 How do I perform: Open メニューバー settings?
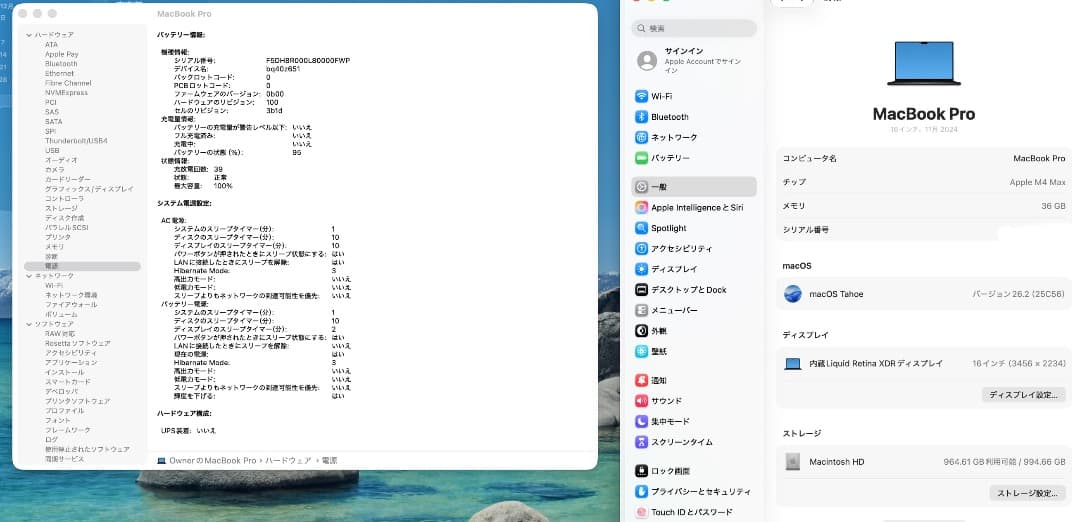pyautogui.click(x=694, y=311)
